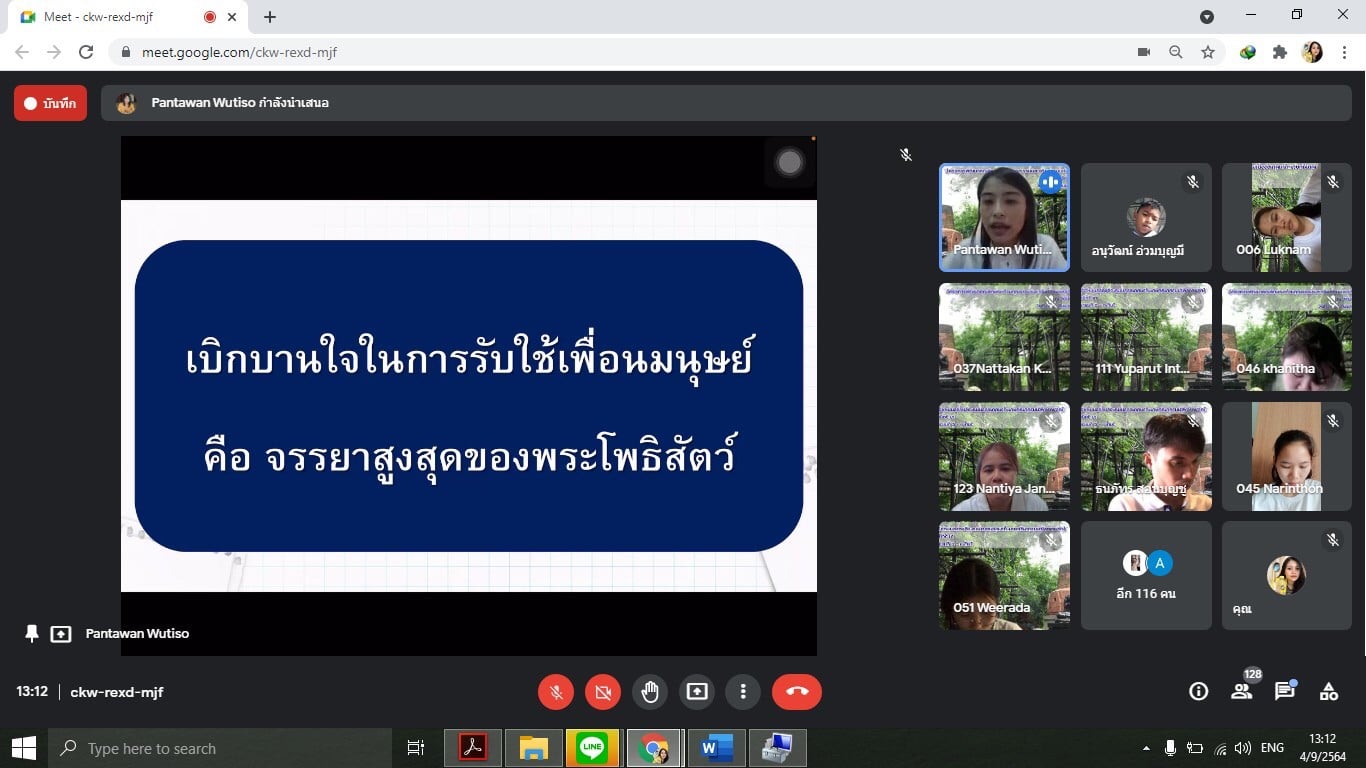Unpin Pantawan Wutiso's presentation pin icon

coord(32,634)
